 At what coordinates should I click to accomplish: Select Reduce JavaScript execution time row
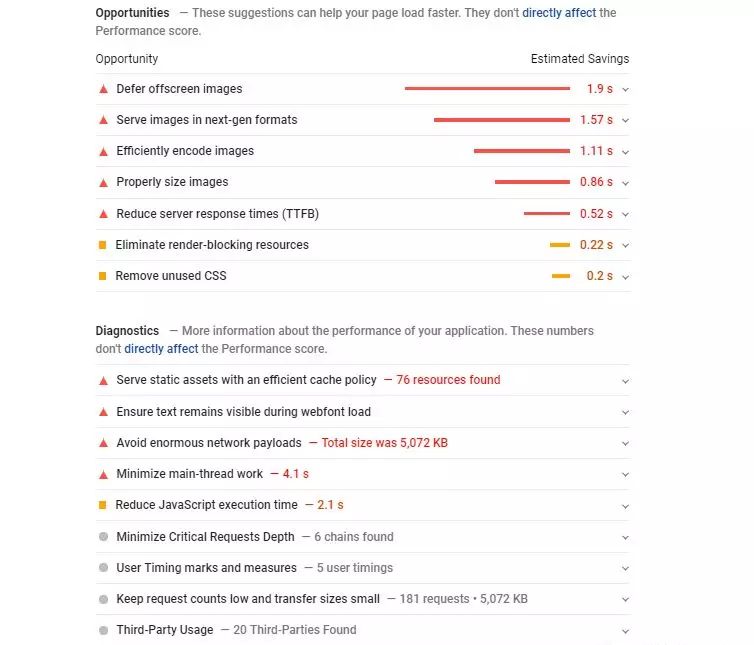206,505
